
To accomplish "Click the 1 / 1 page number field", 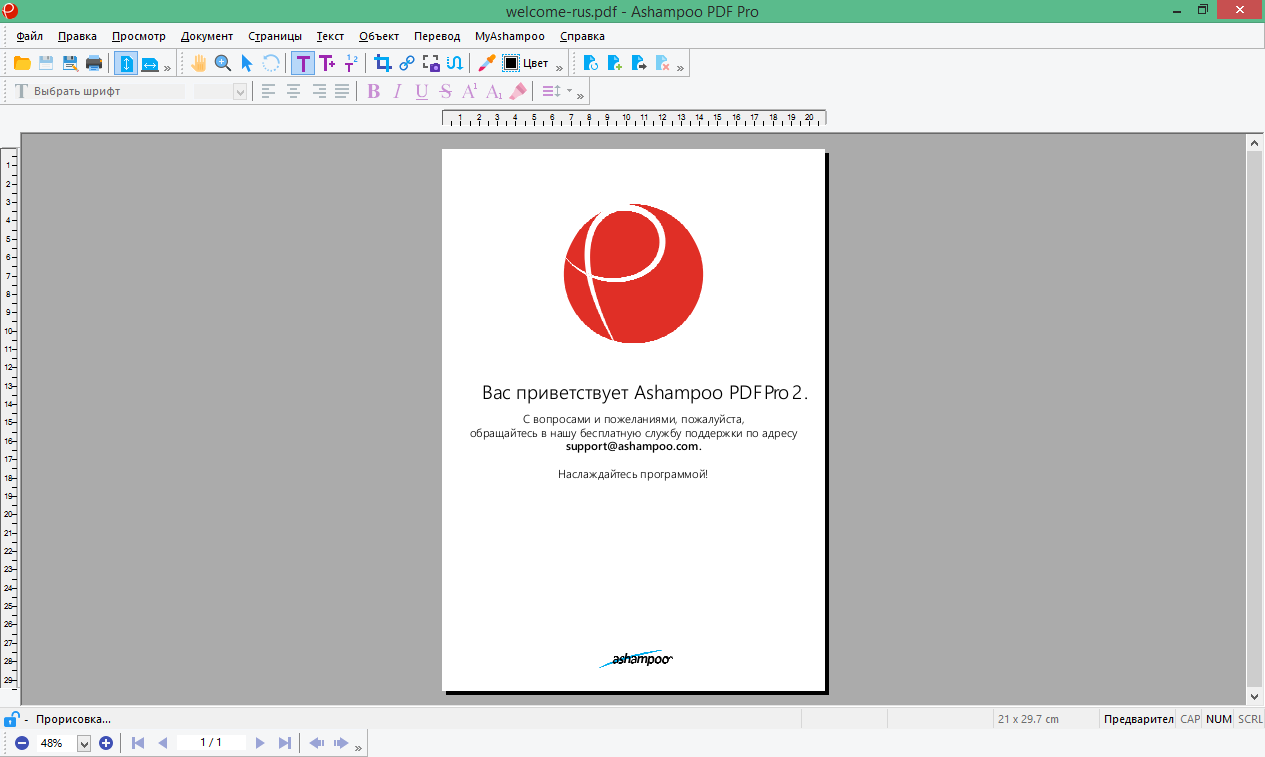I will [211, 743].
